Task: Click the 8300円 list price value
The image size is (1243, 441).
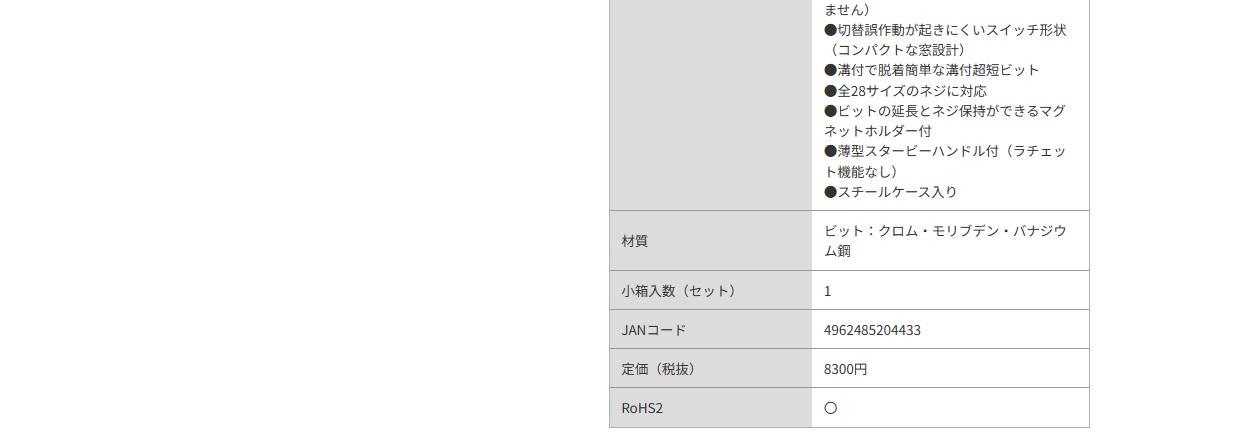Action: coord(845,369)
